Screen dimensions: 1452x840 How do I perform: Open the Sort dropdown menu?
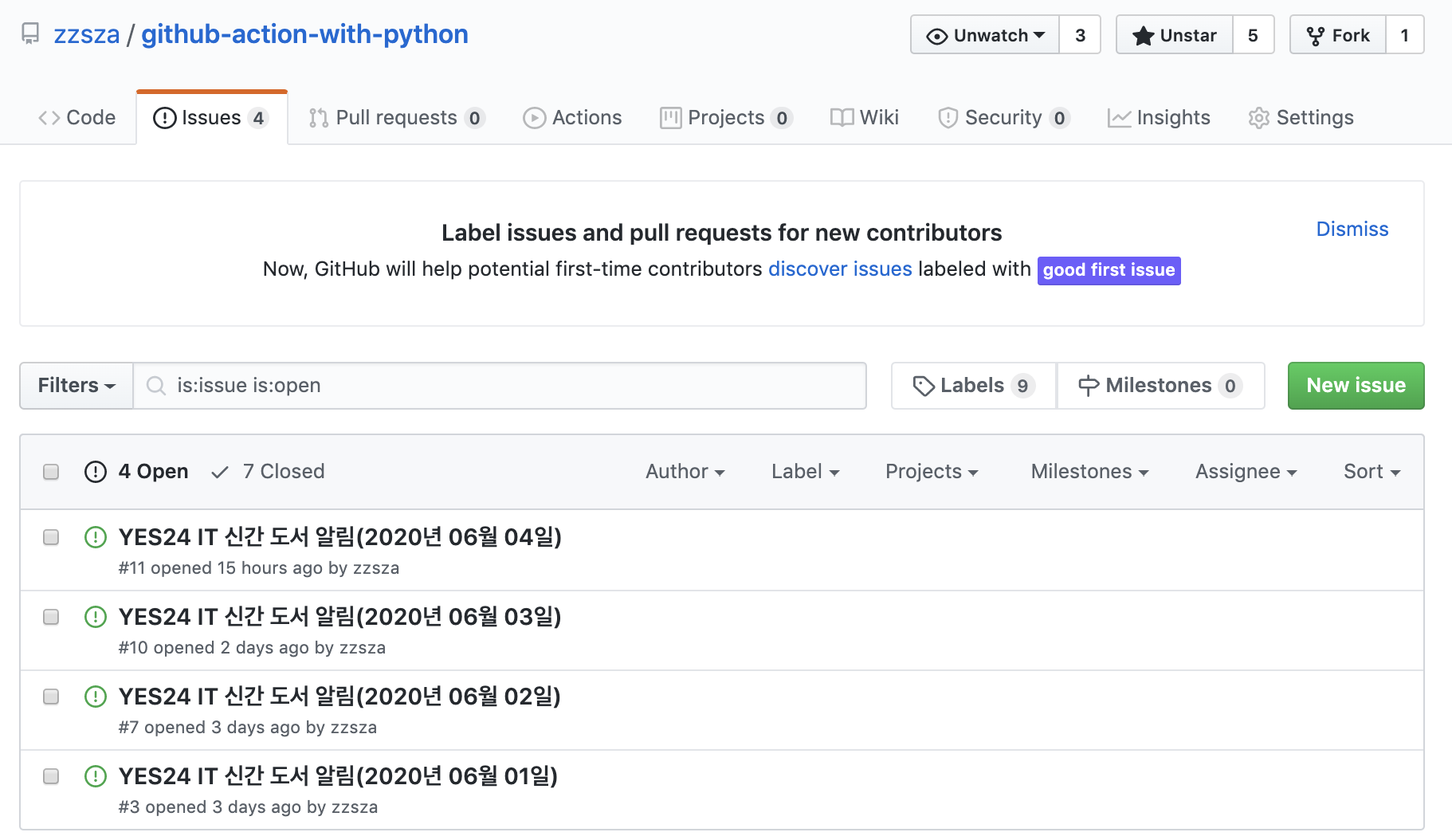click(1371, 472)
